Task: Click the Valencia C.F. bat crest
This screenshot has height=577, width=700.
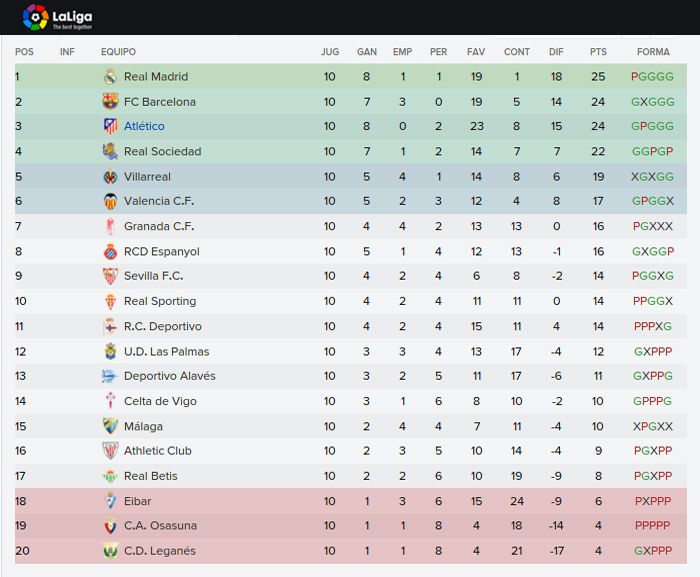Action: click(110, 201)
